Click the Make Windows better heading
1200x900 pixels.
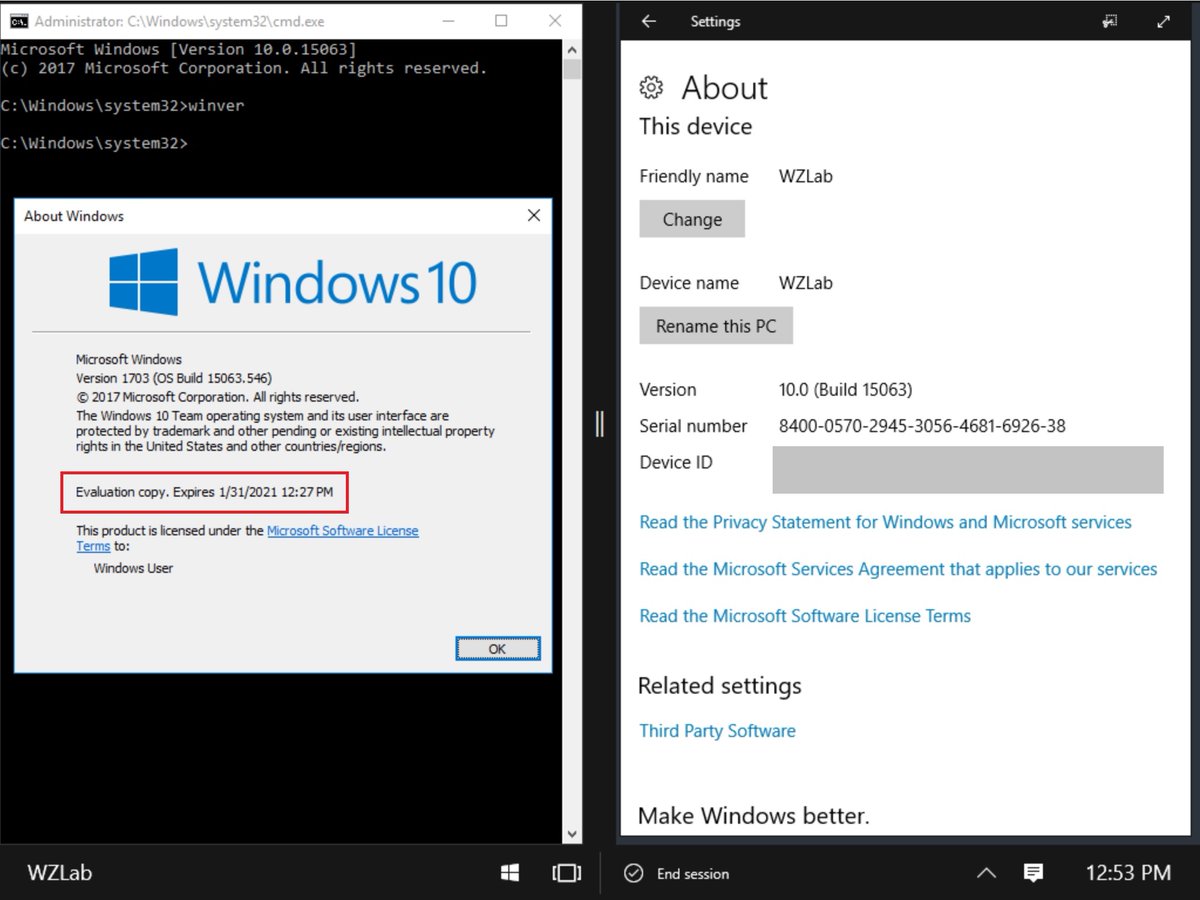[x=754, y=816]
